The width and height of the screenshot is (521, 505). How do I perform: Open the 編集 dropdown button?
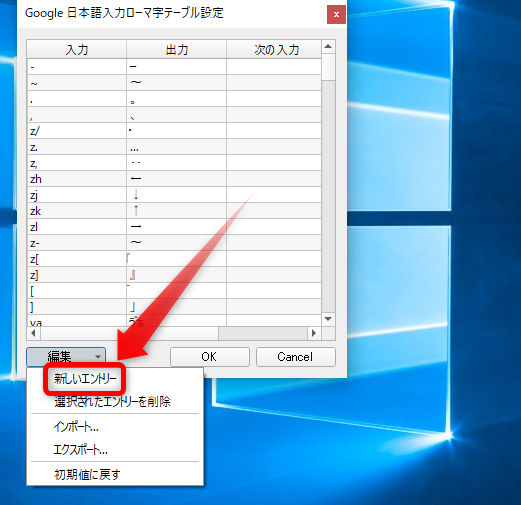coord(66,357)
